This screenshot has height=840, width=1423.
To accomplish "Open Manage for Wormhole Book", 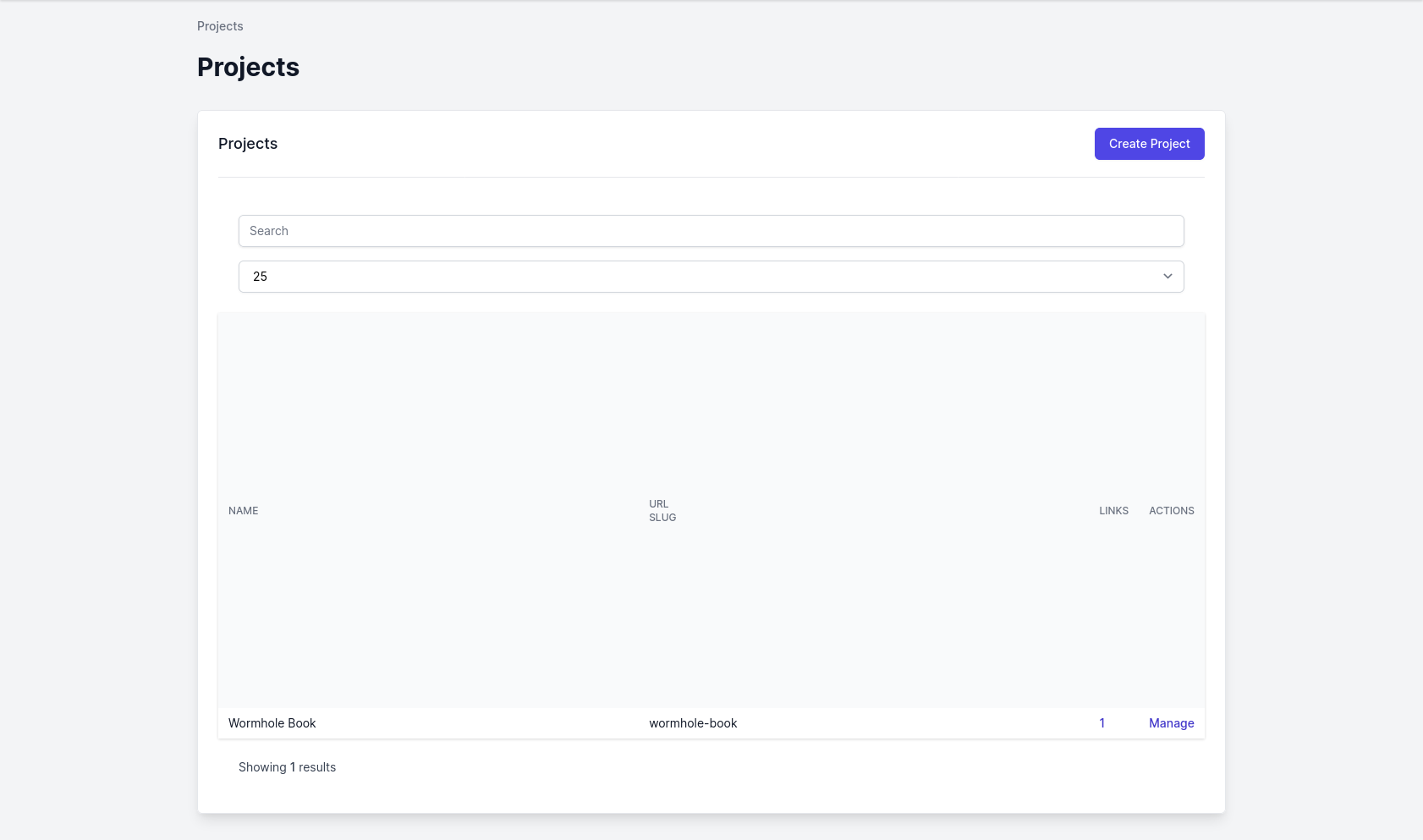I will (x=1171, y=723).
